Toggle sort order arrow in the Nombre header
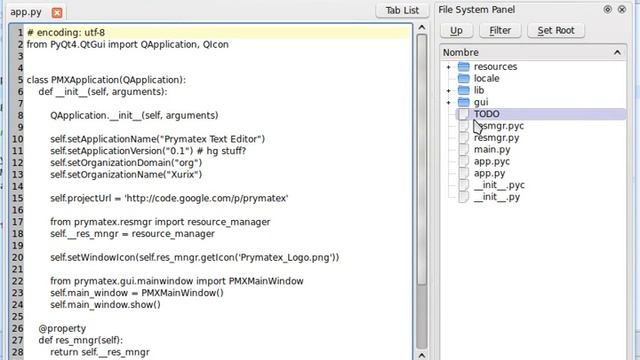 point(617,52)
